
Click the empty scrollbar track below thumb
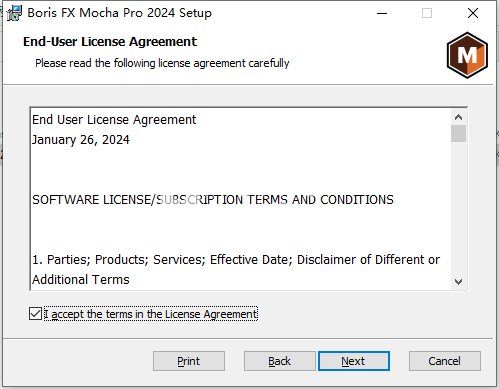pyautogui.click(x=458, y=208)
